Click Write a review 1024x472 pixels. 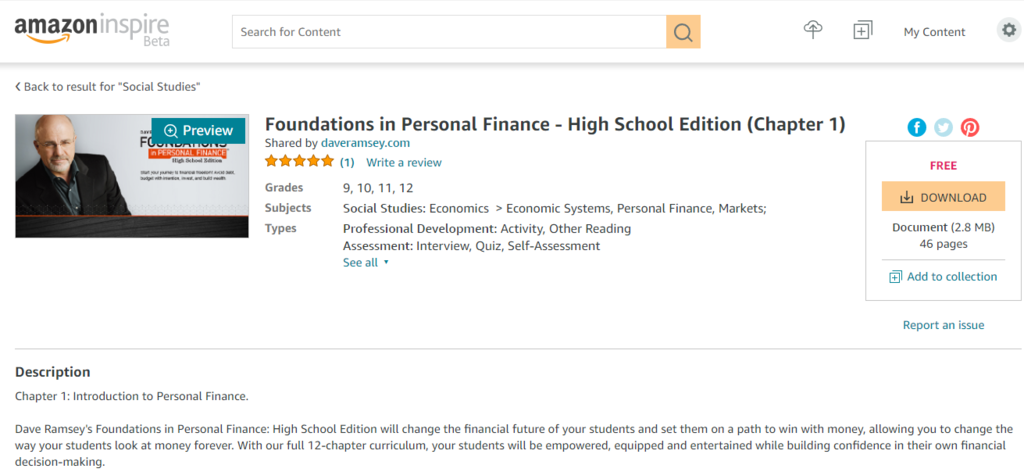[x=404, y=163]
